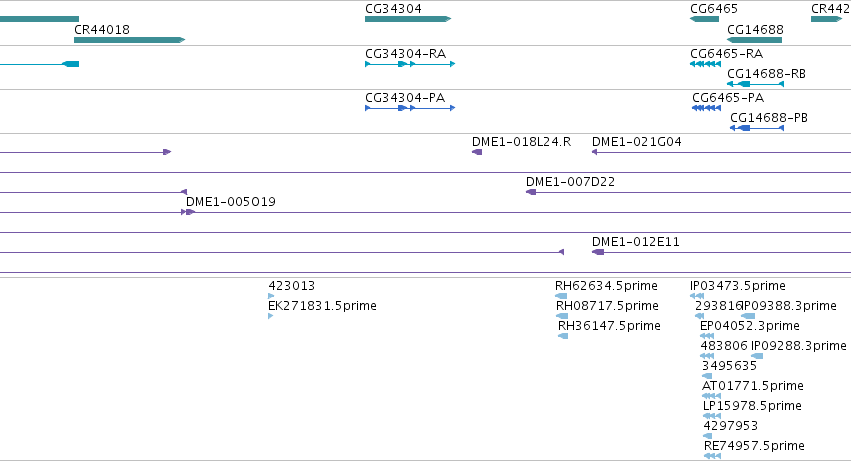The height and width of the screenshot is (461, 851).
Task: Select the RH62634.5prime EST feature
Action: pyautogui.click(x=561, y=296)
